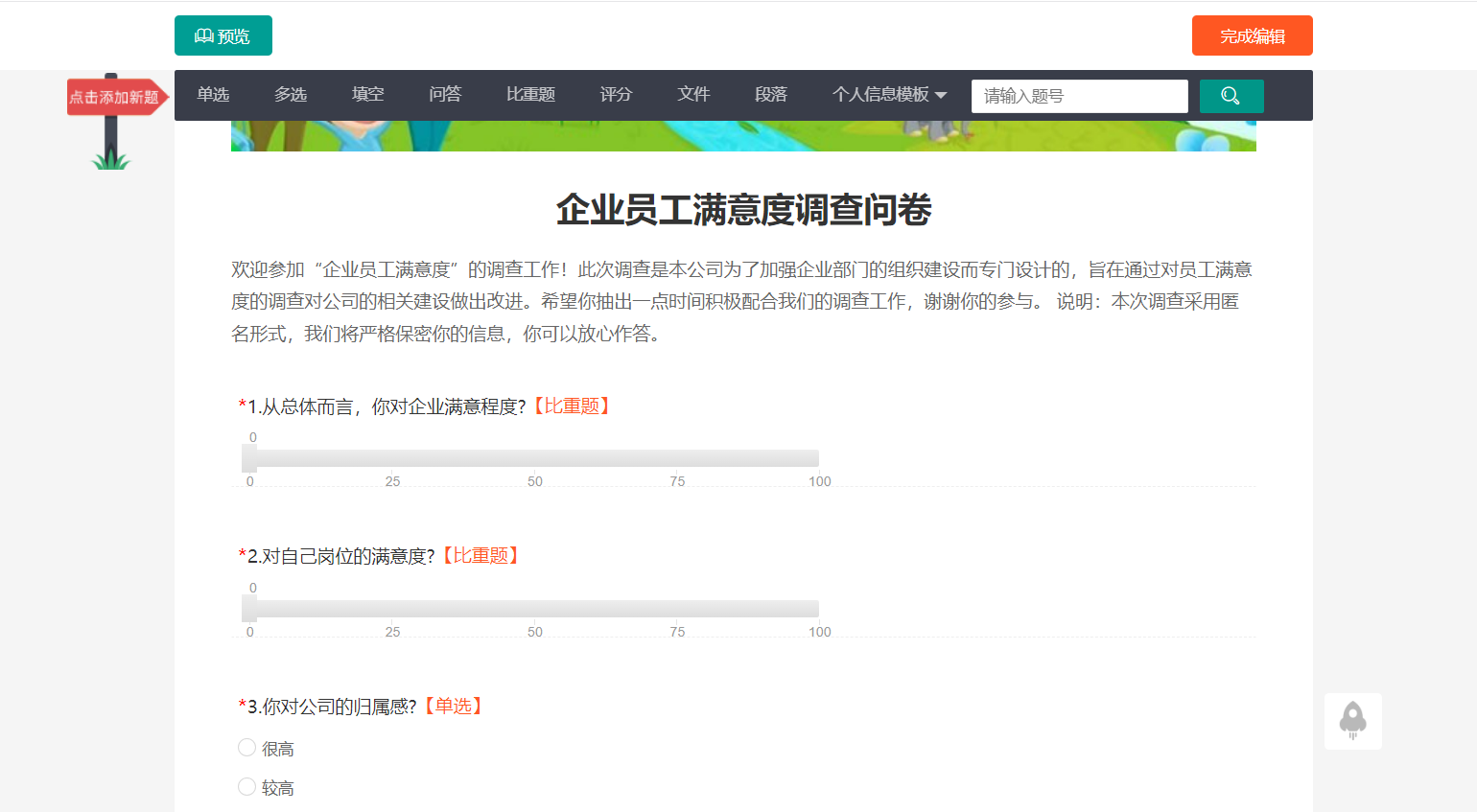Click the chevron next to 个人信息模板
Image resolution: width=1477 pixels, height=812 pixels.
[x=941, y=95]
